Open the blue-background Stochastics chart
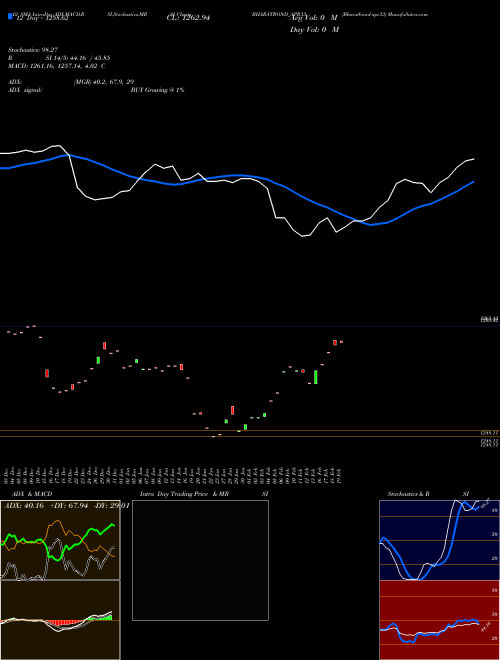Viewport: 500px width, 660px height. [439, 540]
